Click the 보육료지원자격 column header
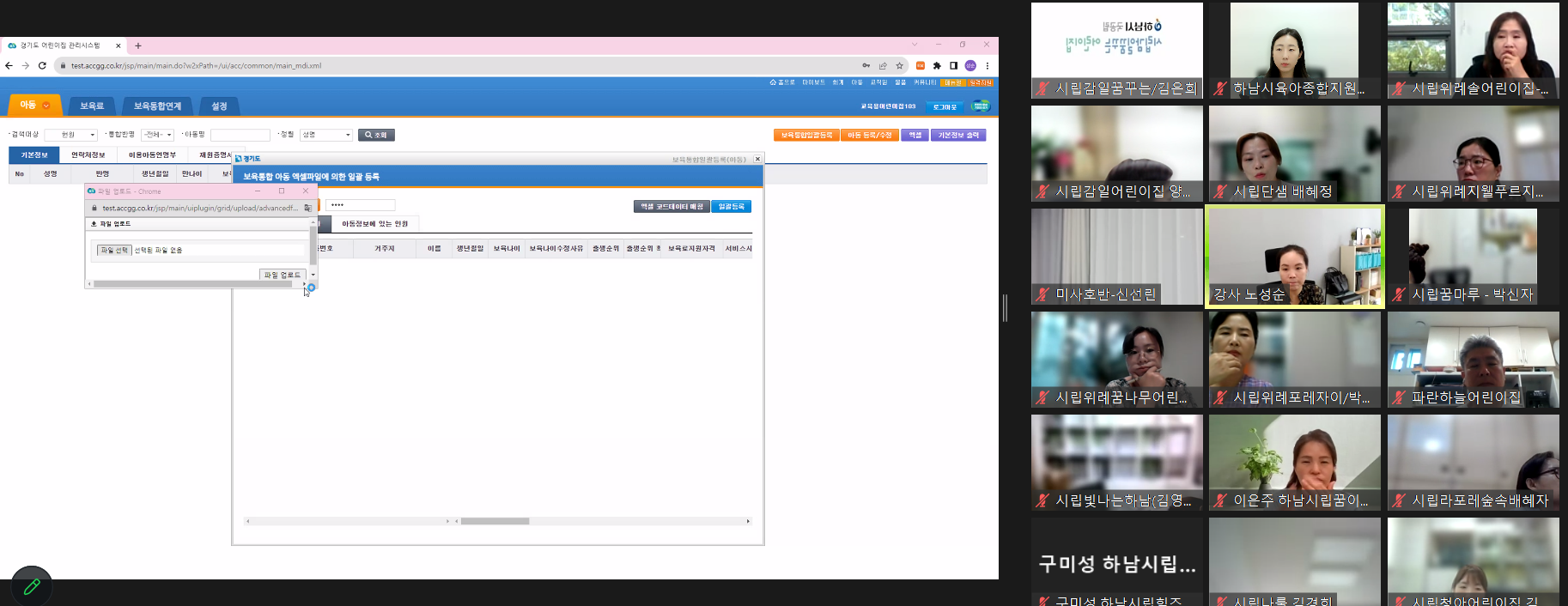The height and width of the screenshot is (606, 1568). (x=692, y=249)
